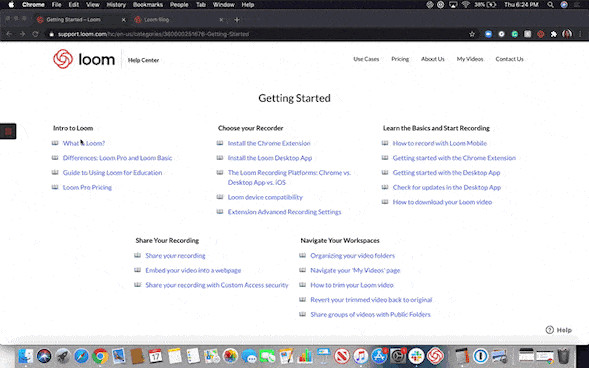Open the What is Loom? article
589x368 pixels.
pyautogui.click(x=84, y=143)
